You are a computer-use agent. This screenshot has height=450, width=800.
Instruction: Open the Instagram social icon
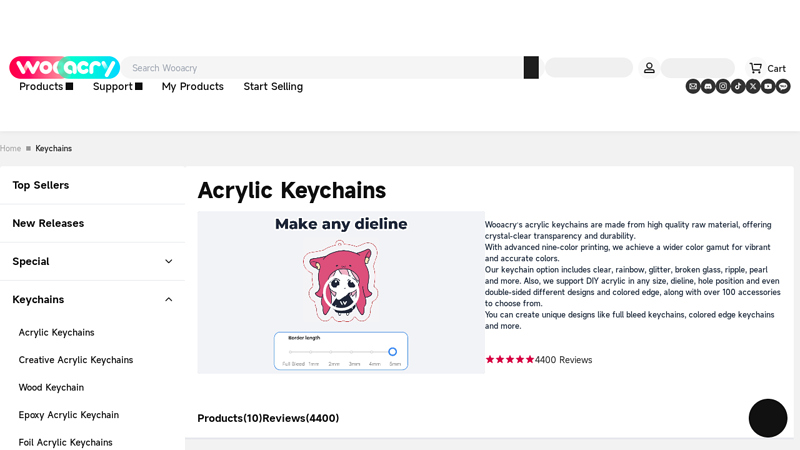723,86
